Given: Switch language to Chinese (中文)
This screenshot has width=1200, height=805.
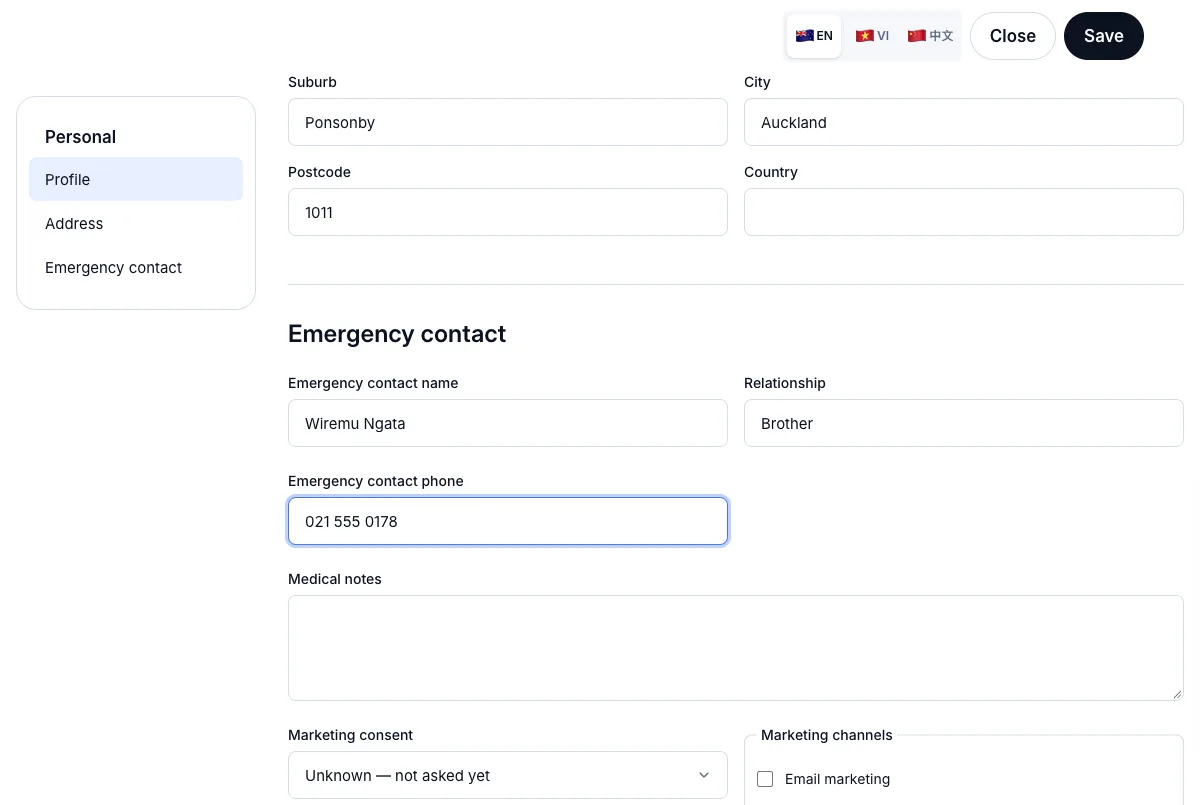Looking at the screenshot, I should (x=930, y=36).
